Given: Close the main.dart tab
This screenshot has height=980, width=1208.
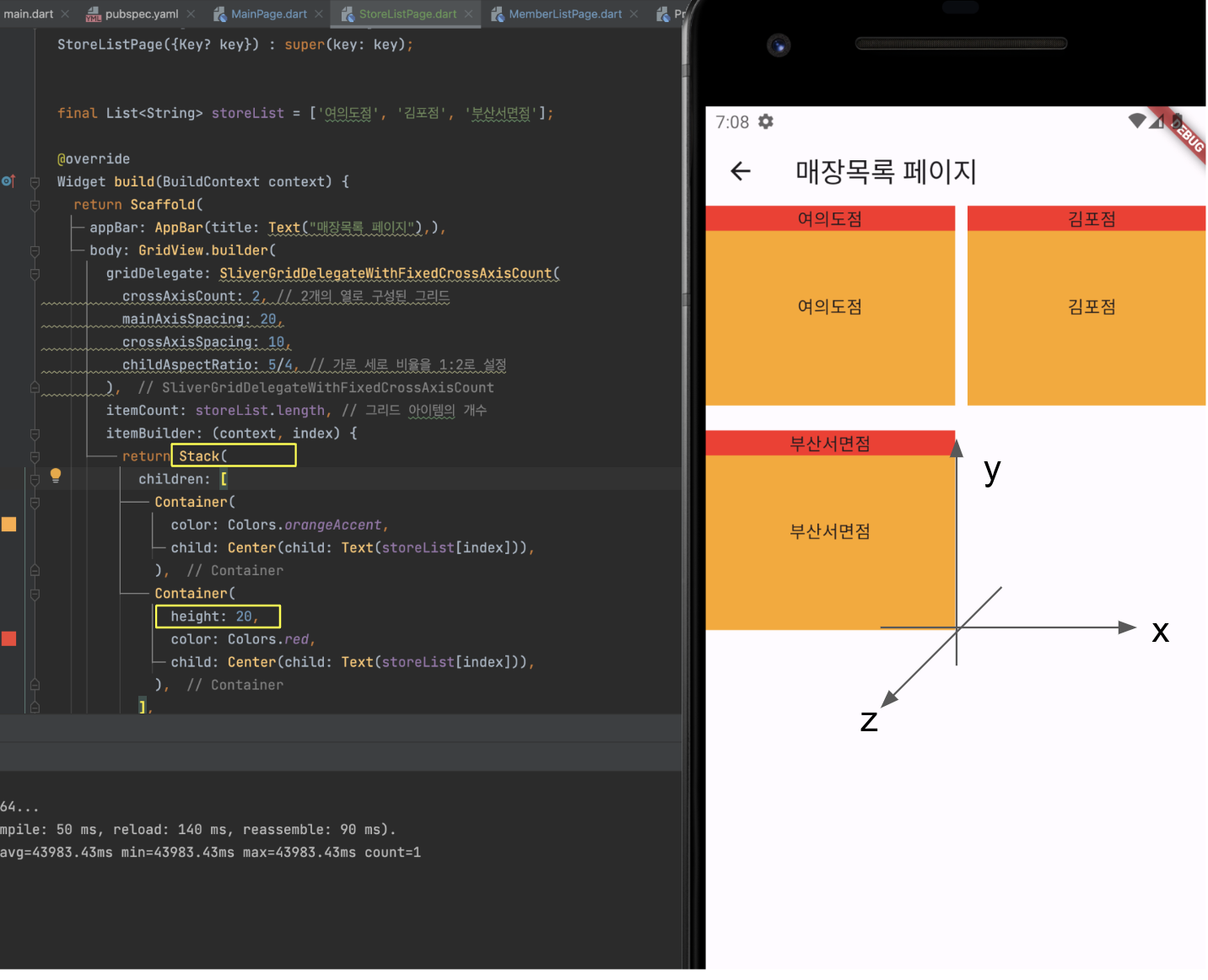Looking at the screenshot, I should pyautogui.click(x=65, y=13).
